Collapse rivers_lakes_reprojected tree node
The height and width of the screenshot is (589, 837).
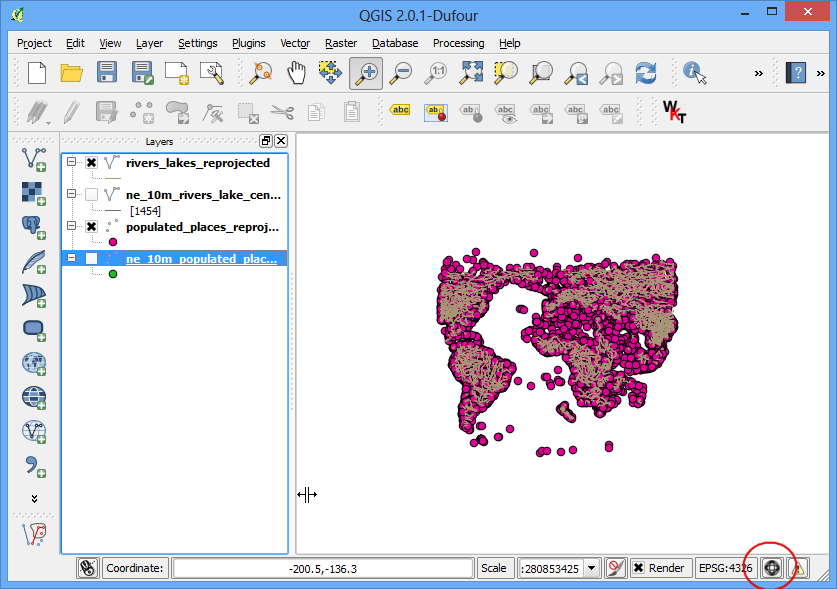[x=72, y=162]
